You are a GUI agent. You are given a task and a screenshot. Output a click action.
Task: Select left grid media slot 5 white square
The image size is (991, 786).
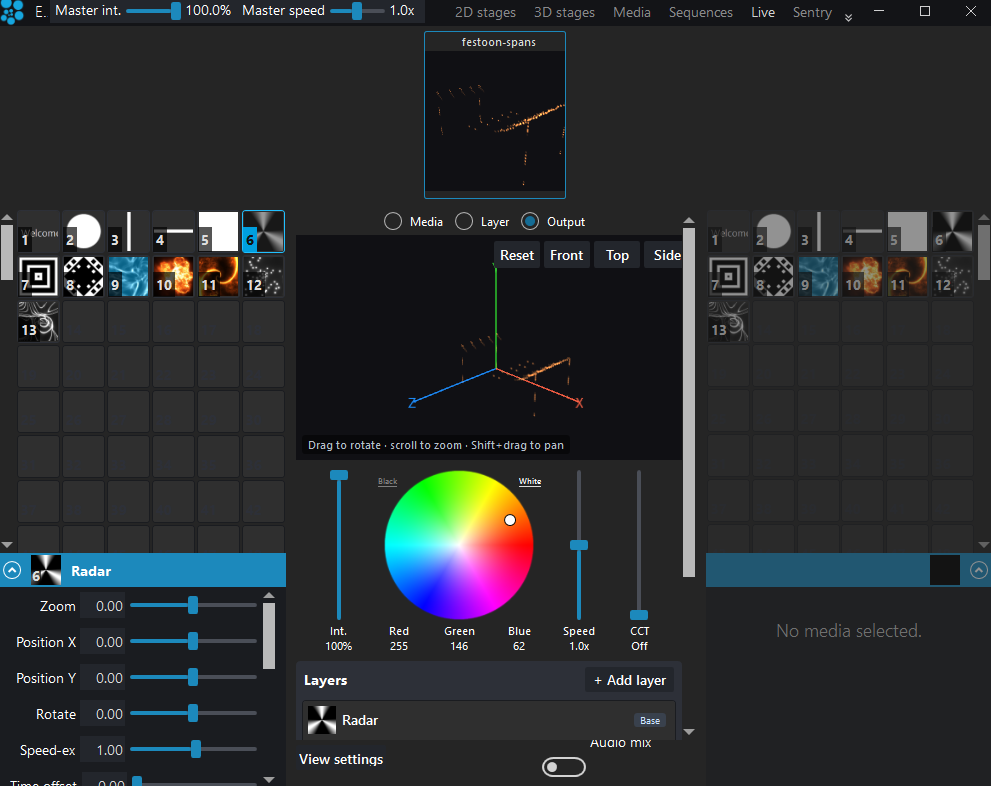point(218,231)
